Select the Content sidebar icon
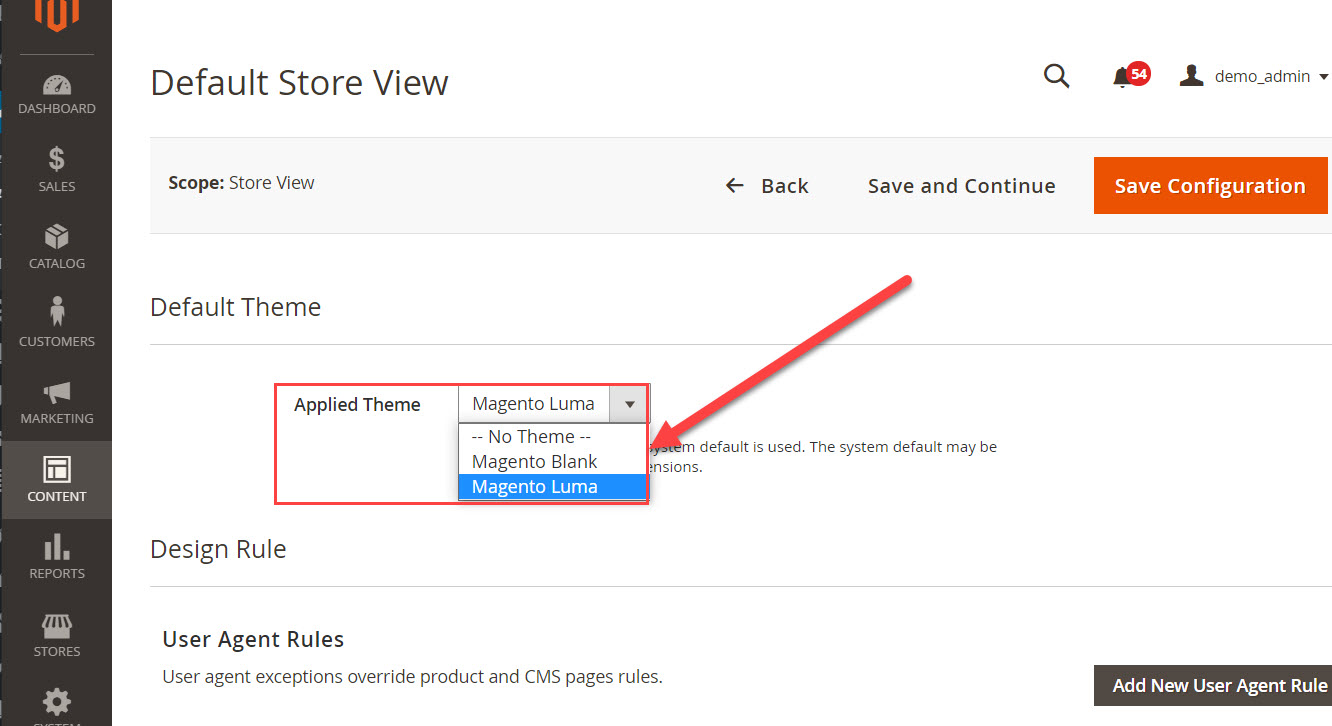Screen dimensions: 1332x726 tap(57, 470)
